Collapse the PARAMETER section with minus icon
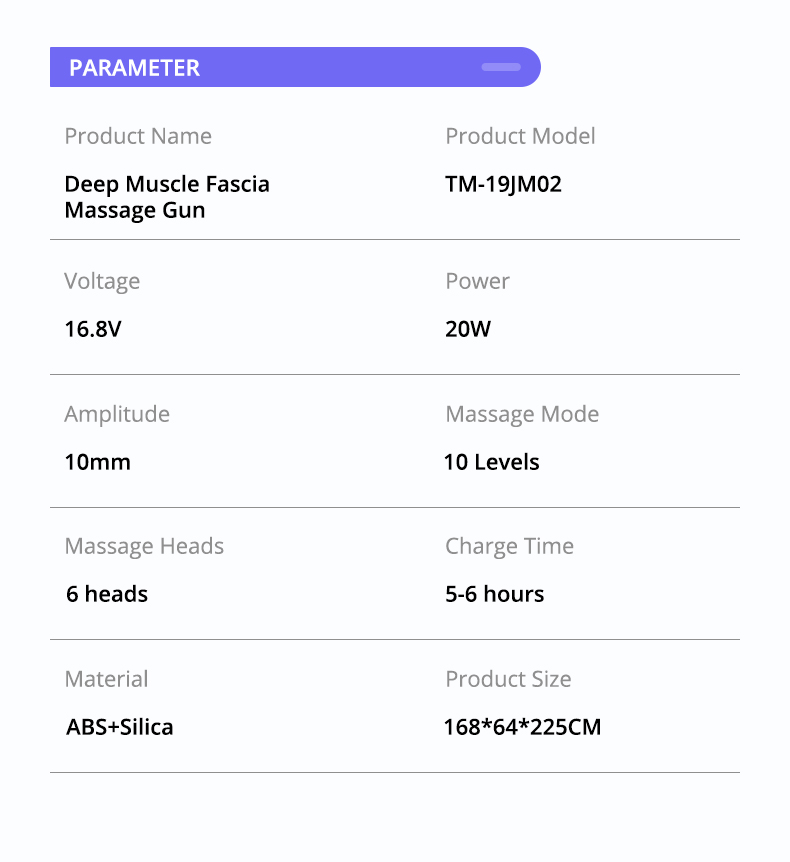The width and height of the screenshot is (790, 862). 501,67
